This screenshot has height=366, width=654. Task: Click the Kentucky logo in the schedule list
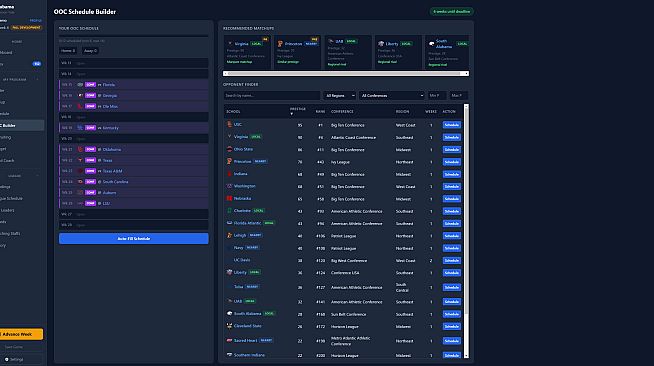(x=80, y=128)
